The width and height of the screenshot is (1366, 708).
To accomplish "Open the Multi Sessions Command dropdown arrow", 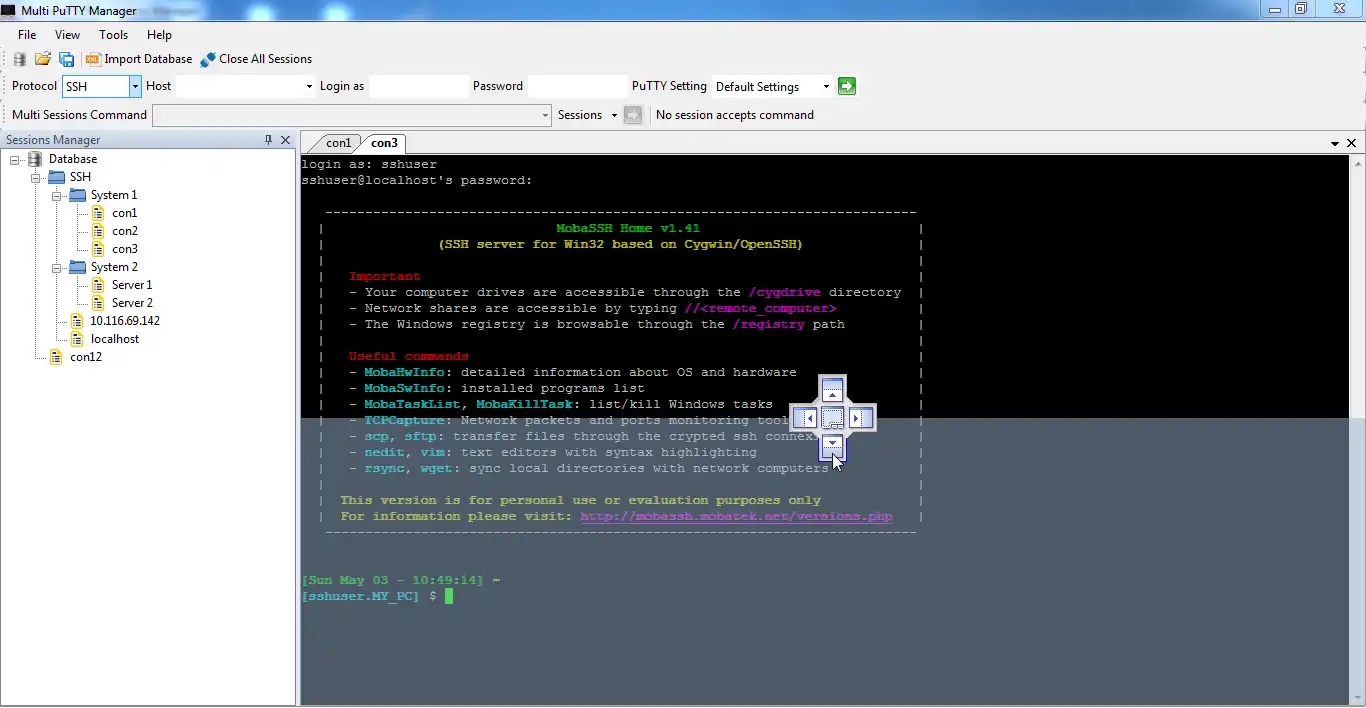I will click(x=545, y=115).
